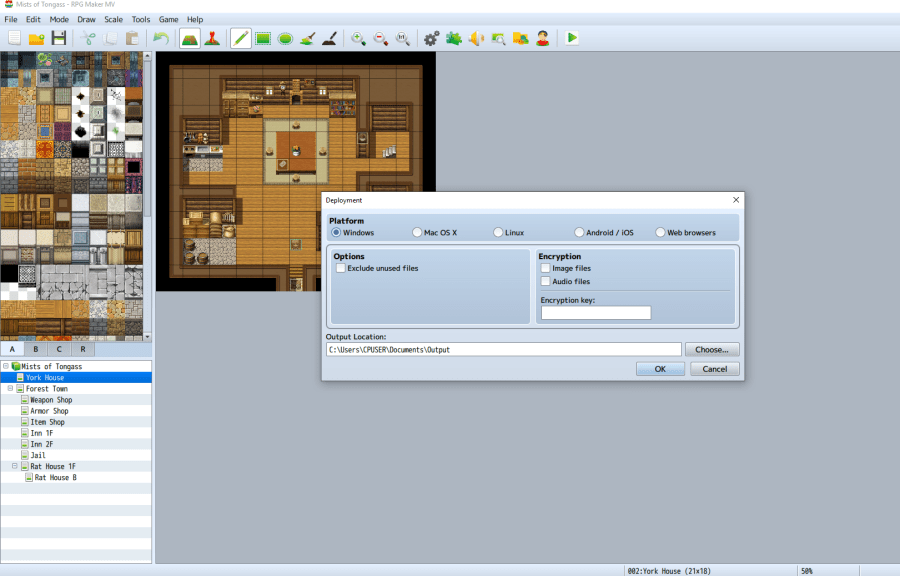
Task: Click the Encryption key input field
Action: [595, 313]
